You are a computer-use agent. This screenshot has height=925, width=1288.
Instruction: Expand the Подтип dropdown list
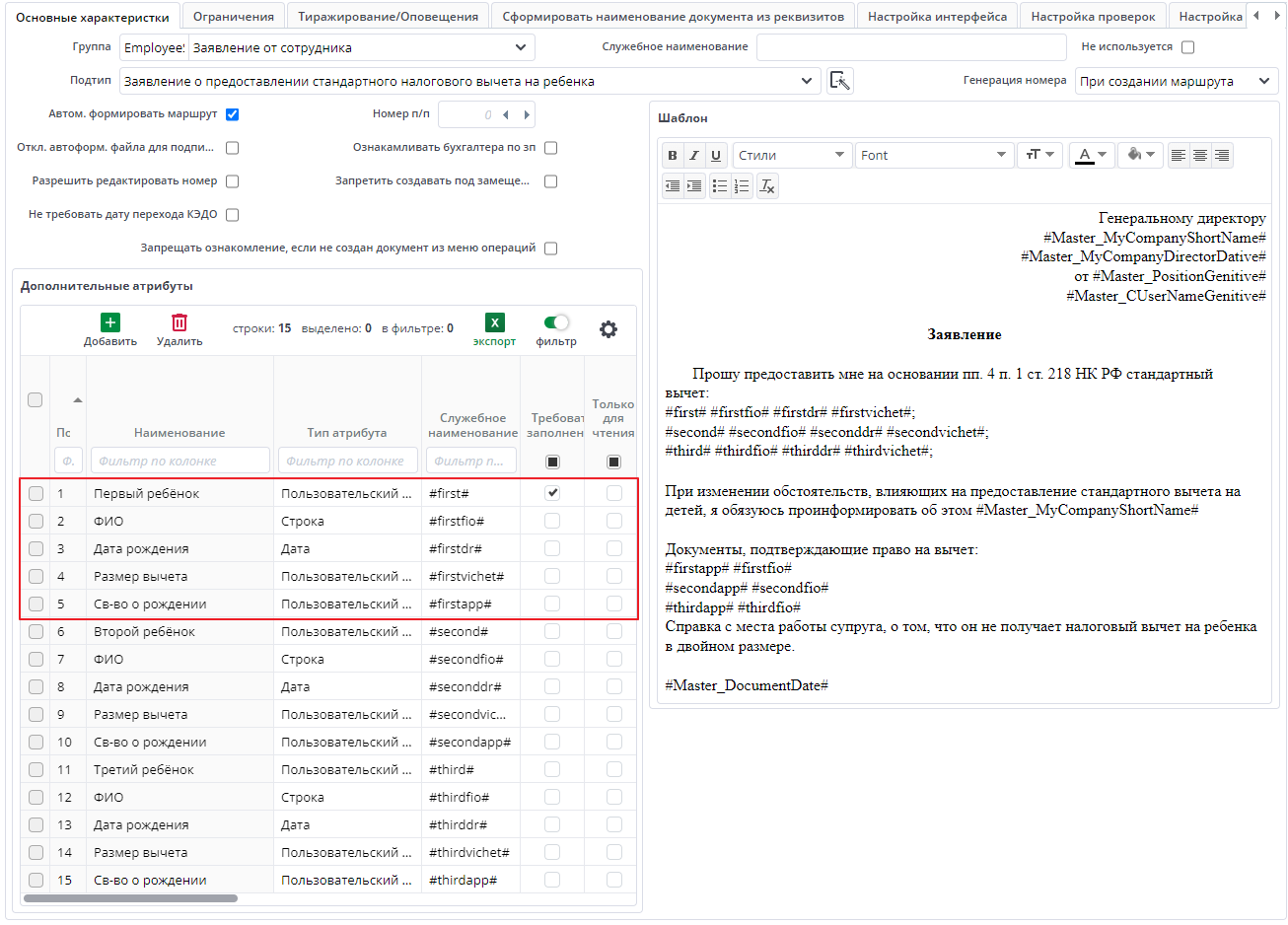pos(806,81)
